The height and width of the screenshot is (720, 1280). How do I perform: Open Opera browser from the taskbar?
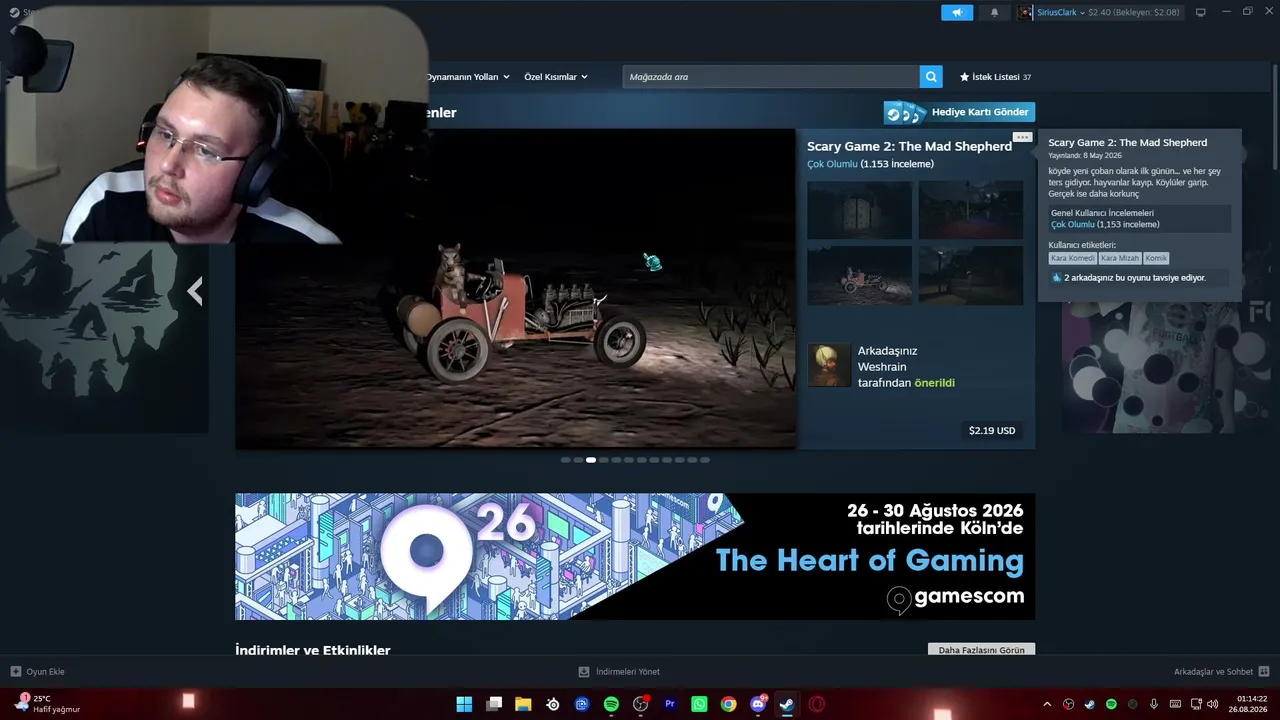click(817, 704)
